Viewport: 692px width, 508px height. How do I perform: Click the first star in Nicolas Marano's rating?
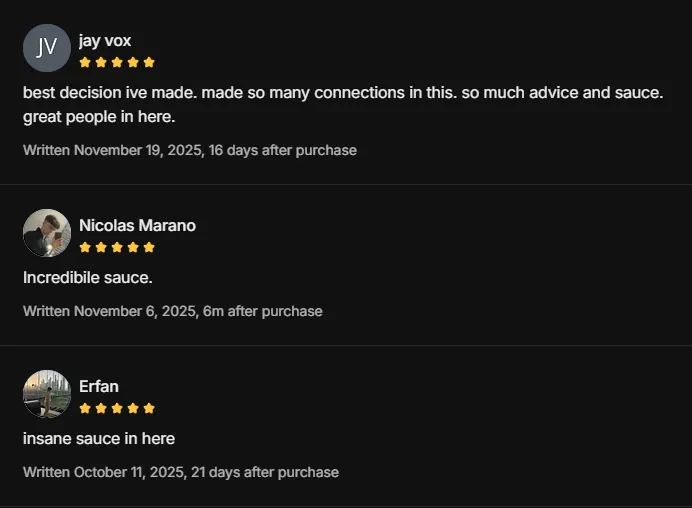coord(85,247)
